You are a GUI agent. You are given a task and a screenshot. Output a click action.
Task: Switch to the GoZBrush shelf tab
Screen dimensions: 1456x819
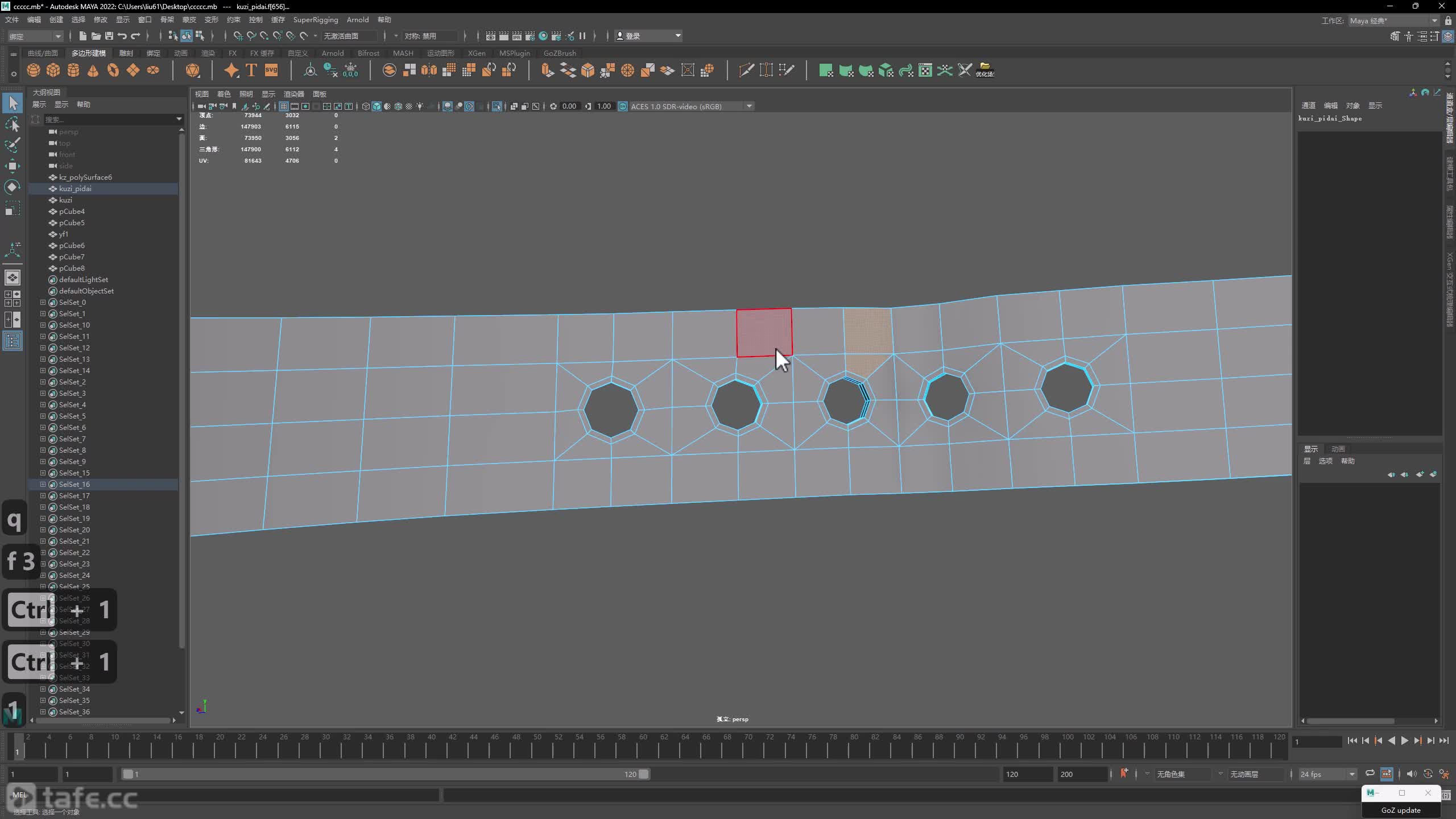tap(560, 53)
